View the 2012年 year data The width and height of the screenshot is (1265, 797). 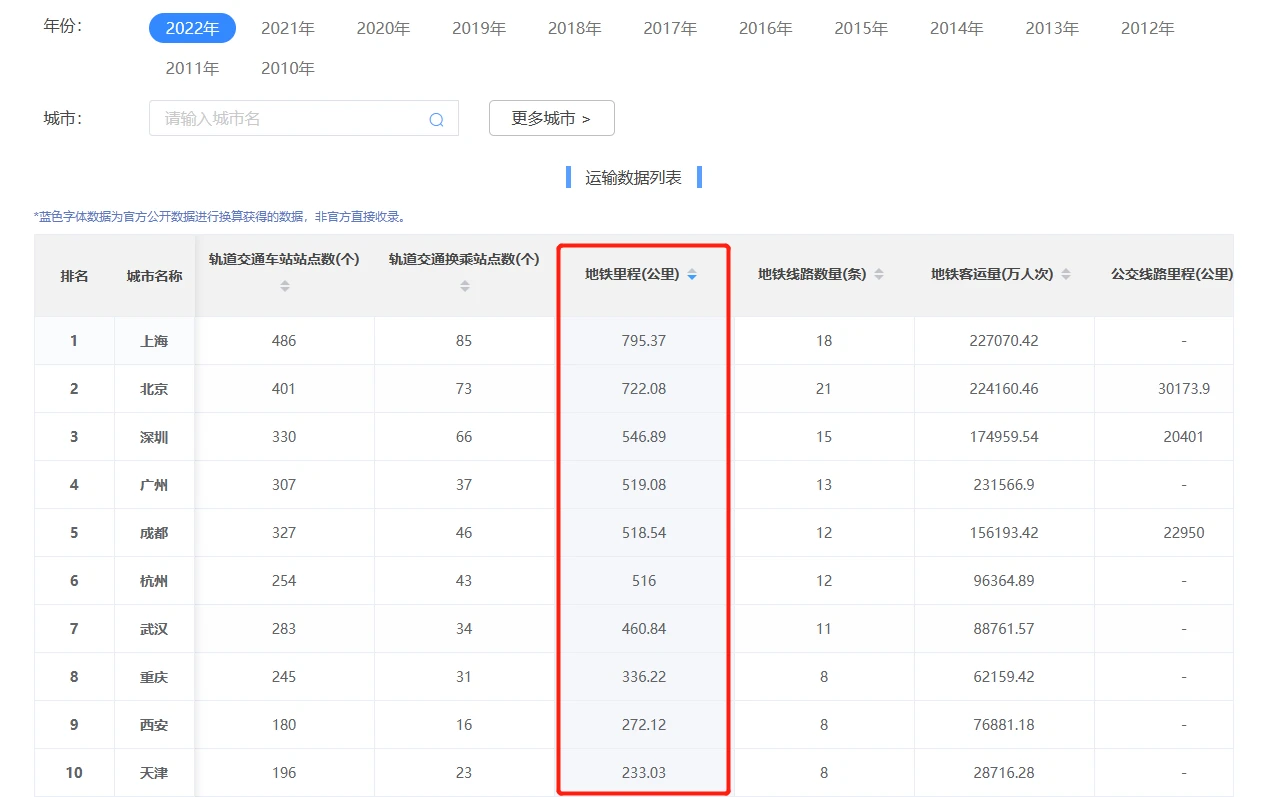(x=1148, y=29)
